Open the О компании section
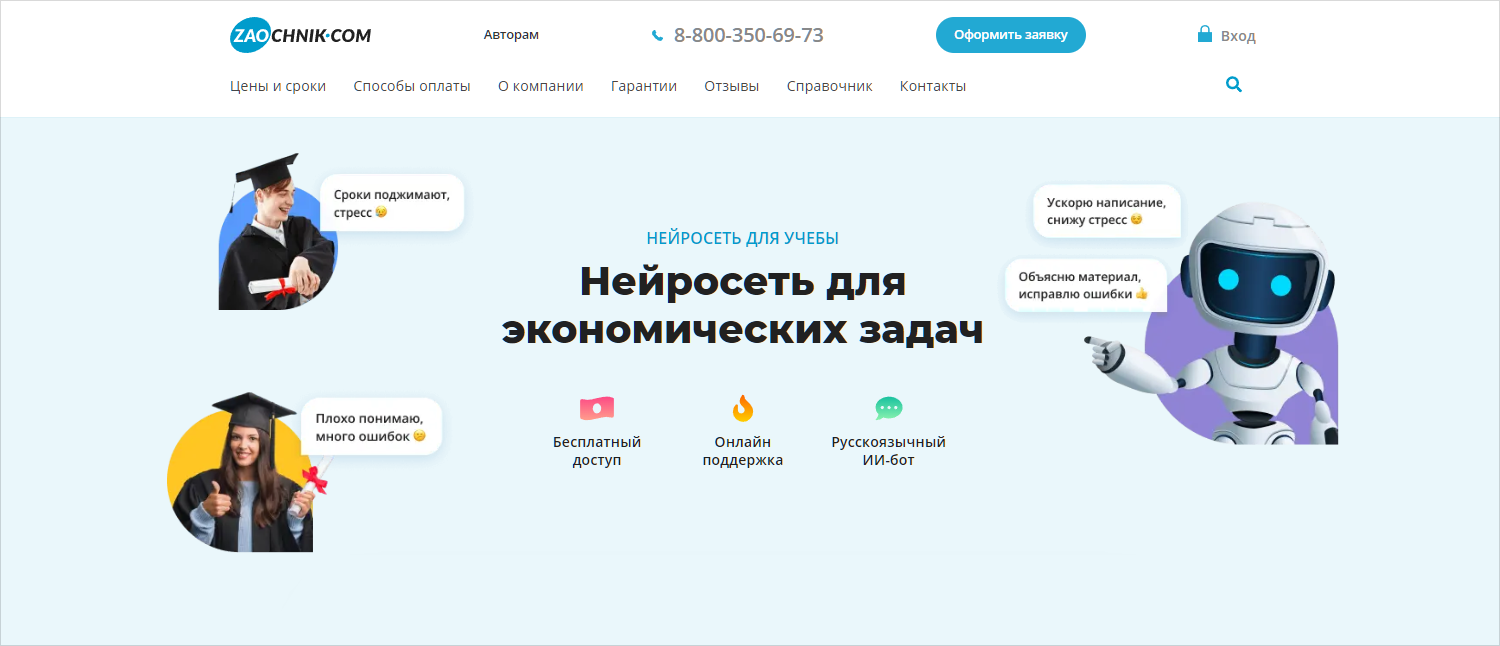Image resolution: width=1500 pixels, height=646 pixels. [x=540, y=86]
